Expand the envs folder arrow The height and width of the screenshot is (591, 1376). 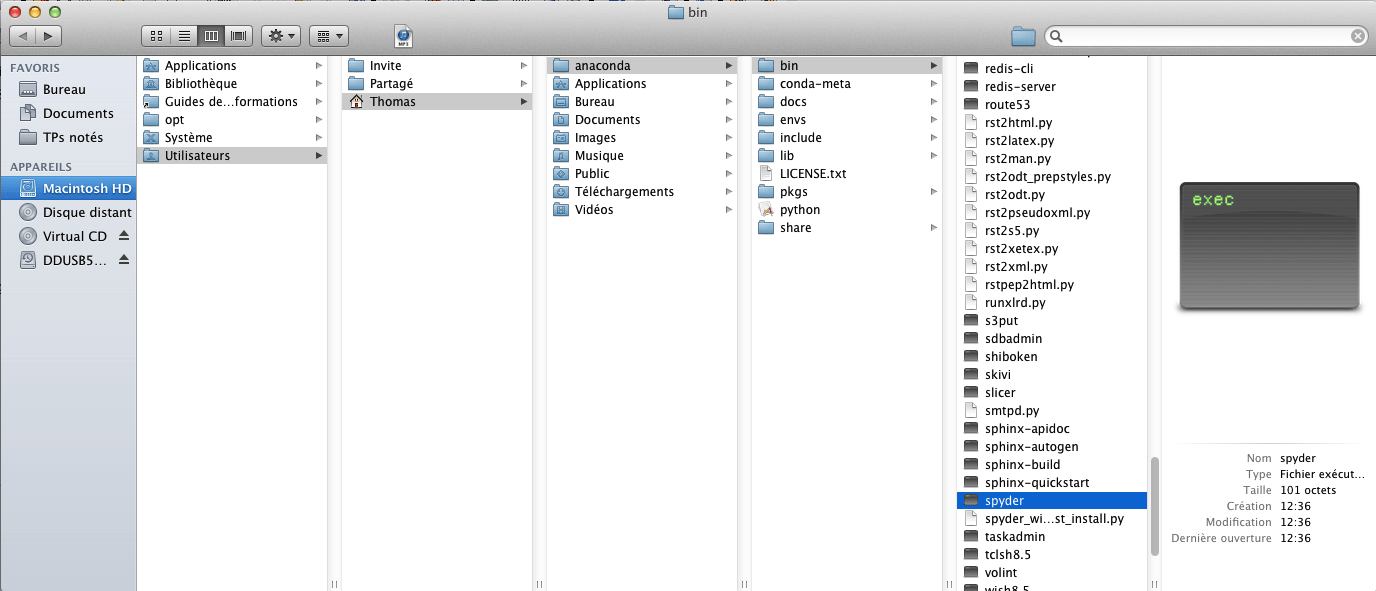[x=934, y=120]
